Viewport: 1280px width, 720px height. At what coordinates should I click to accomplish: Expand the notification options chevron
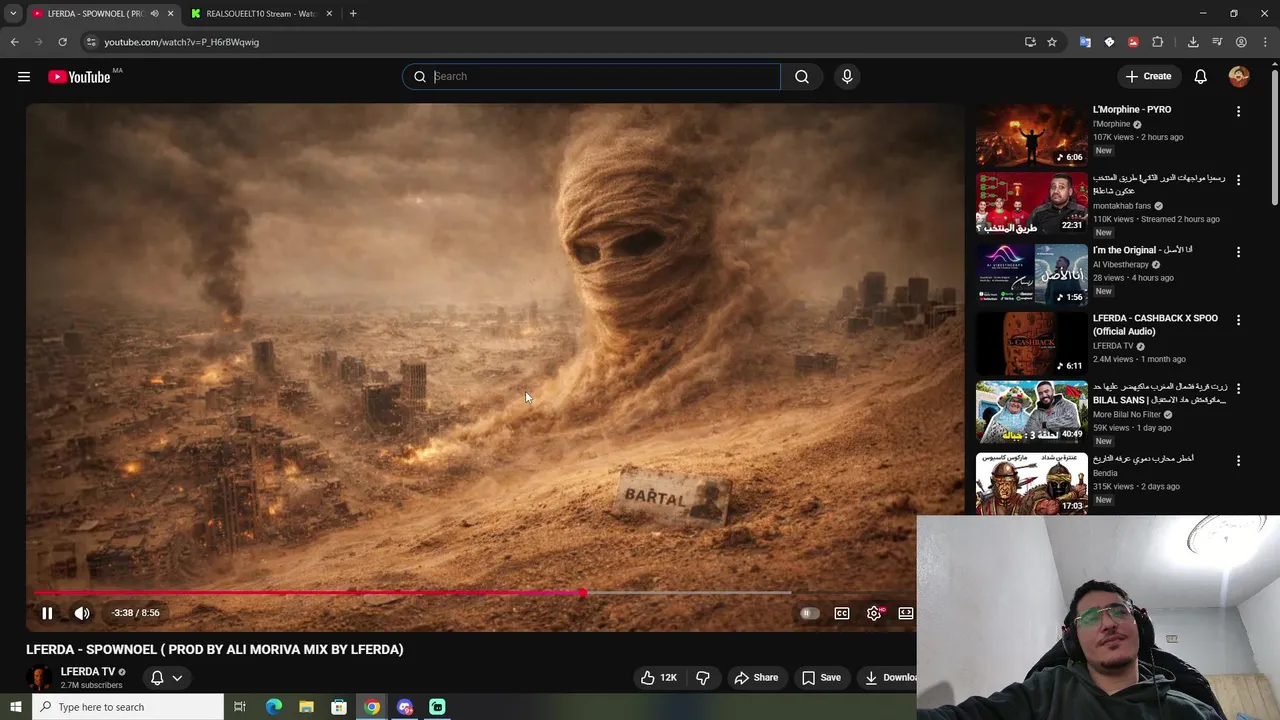click(x=177, y=678)
